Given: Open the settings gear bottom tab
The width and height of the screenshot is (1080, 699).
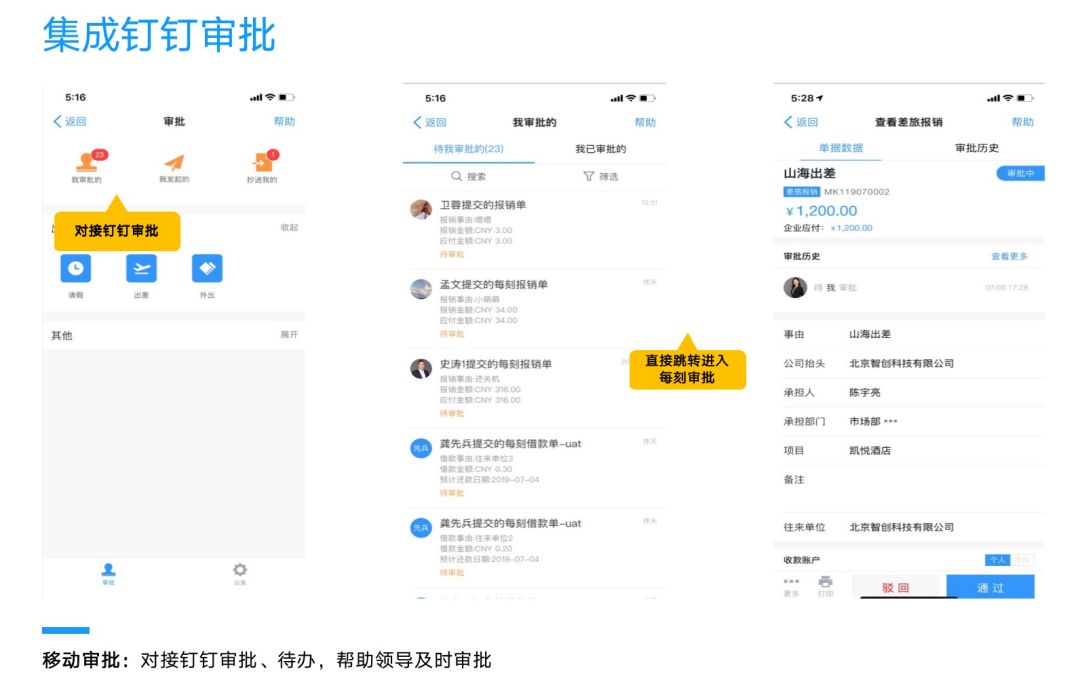Looking at the screenshot, I should [240, 570].
